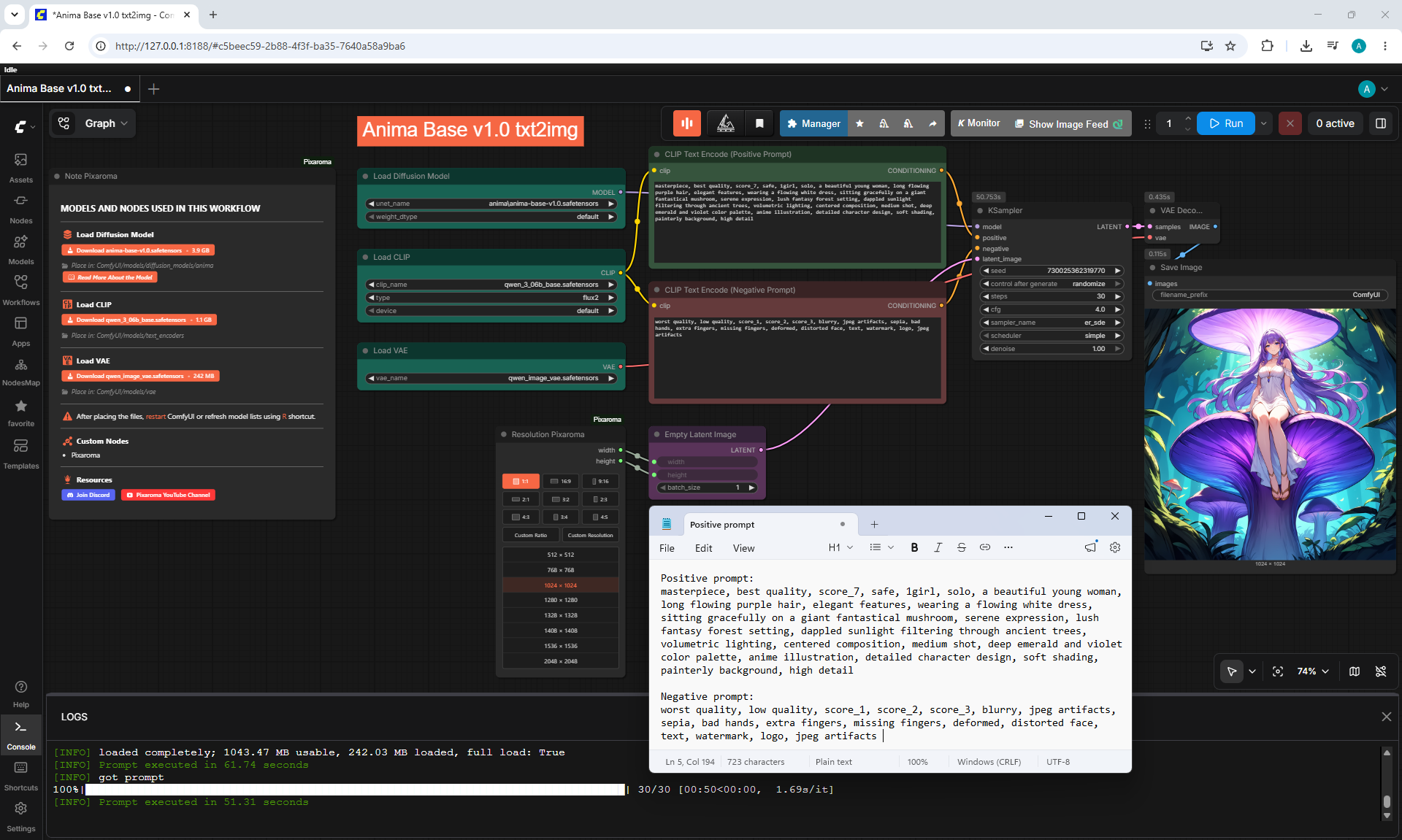
Task: Open the Apps sidebar panel
Action: 21,331
